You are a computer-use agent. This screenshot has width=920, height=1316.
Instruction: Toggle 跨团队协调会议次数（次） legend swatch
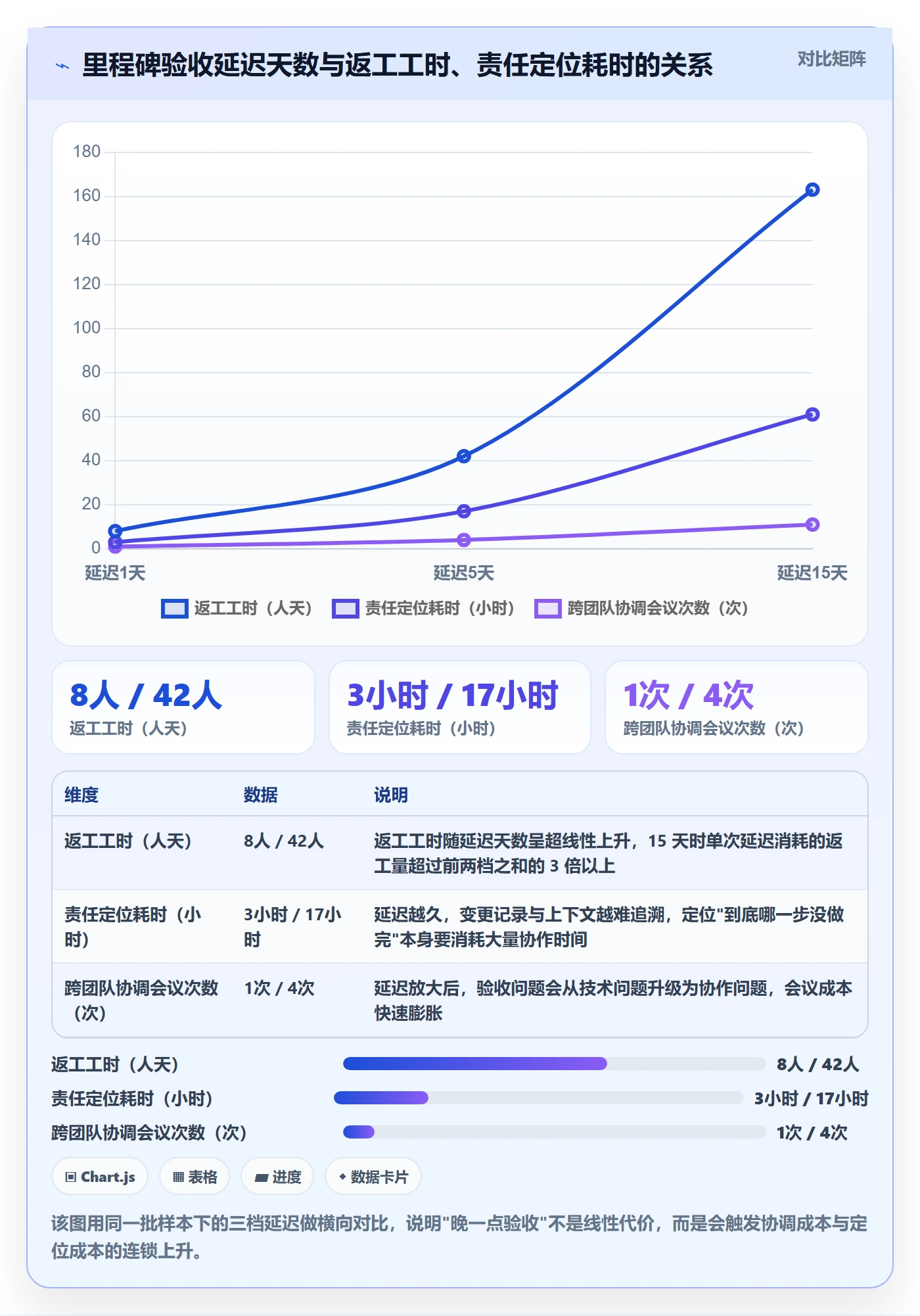point(548,609)
